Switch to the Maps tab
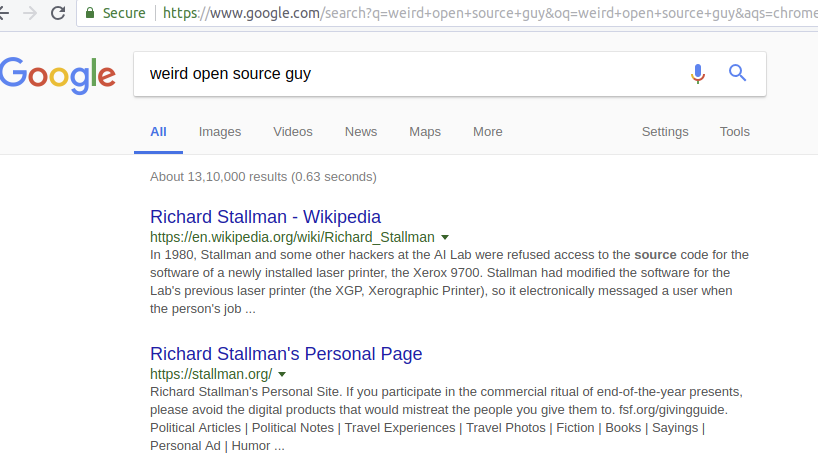This screenshot has width=818, height=469. (x=425, y=132)
